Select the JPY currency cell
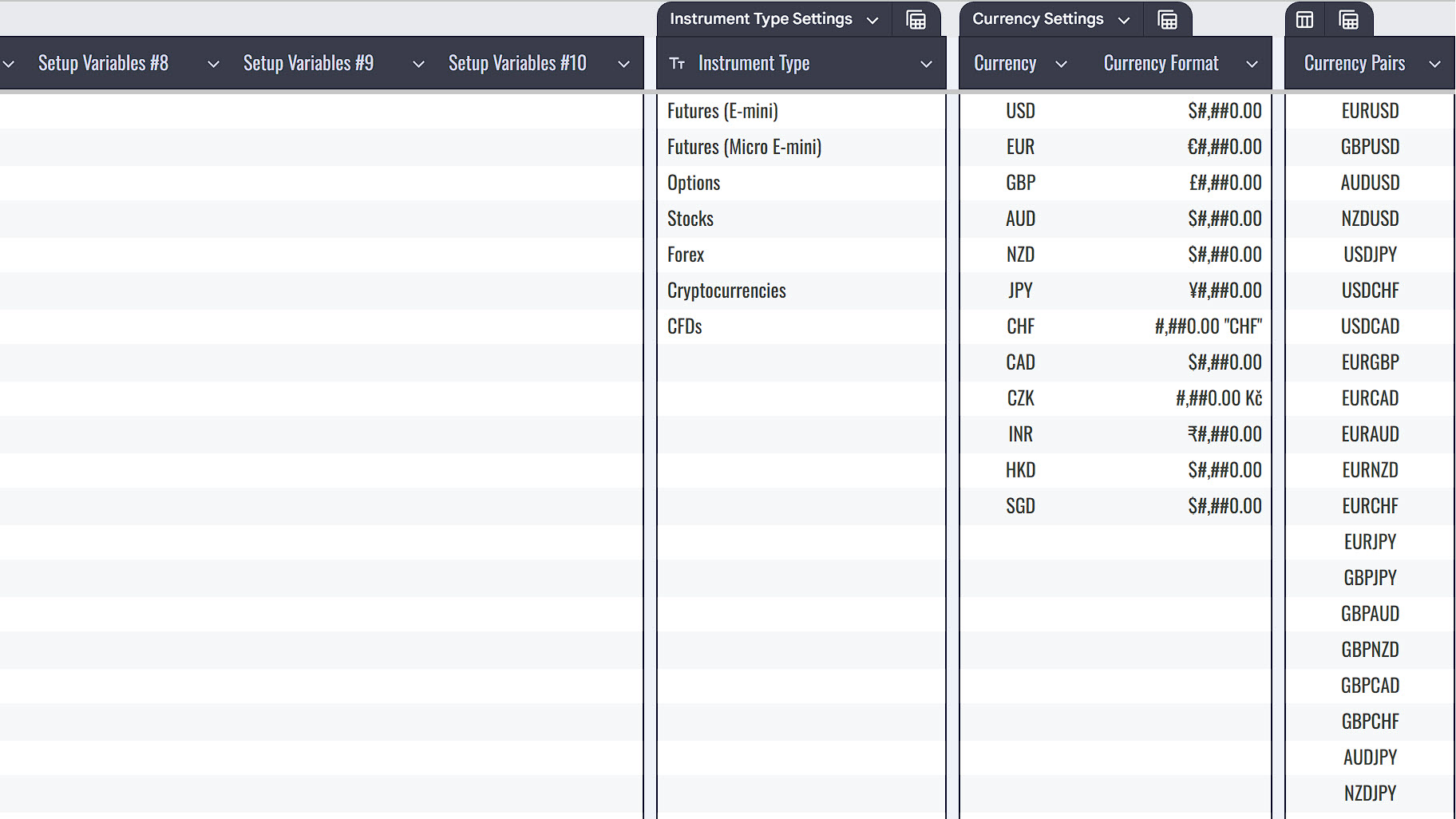Image resolution: width=1456 pixels, height=819 pixels. (1020, 291)
